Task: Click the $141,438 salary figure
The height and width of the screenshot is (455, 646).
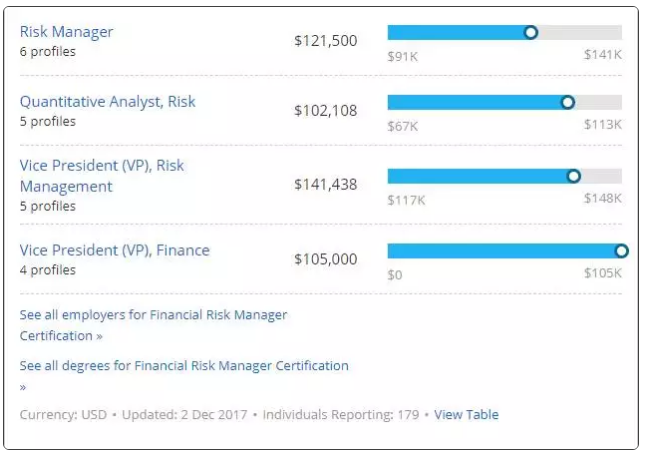Action: pyautogui.click(x=325, y=184)
